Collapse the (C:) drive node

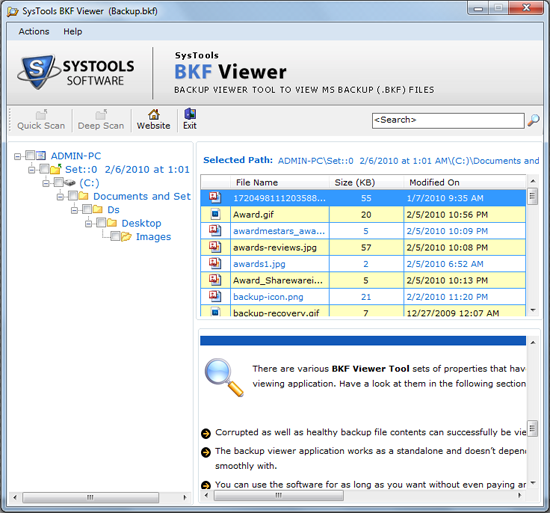point(46,183)
